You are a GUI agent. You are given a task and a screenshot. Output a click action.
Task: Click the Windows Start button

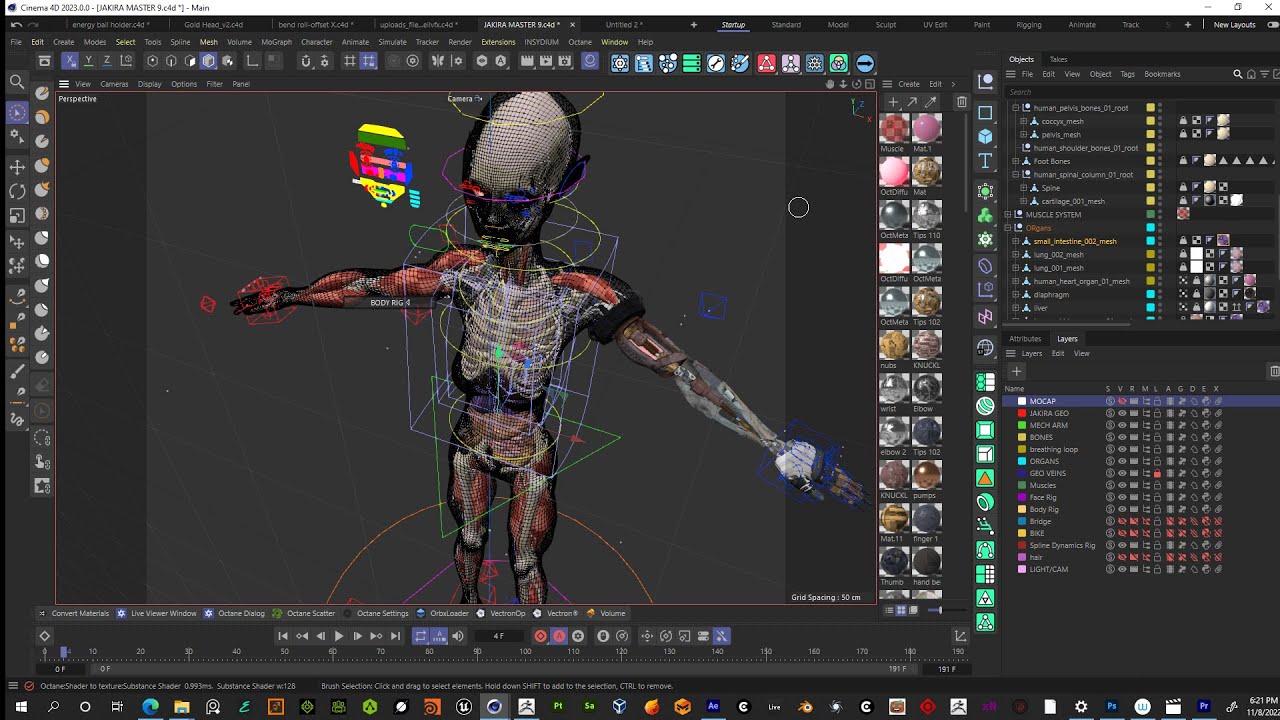[20, 707]
